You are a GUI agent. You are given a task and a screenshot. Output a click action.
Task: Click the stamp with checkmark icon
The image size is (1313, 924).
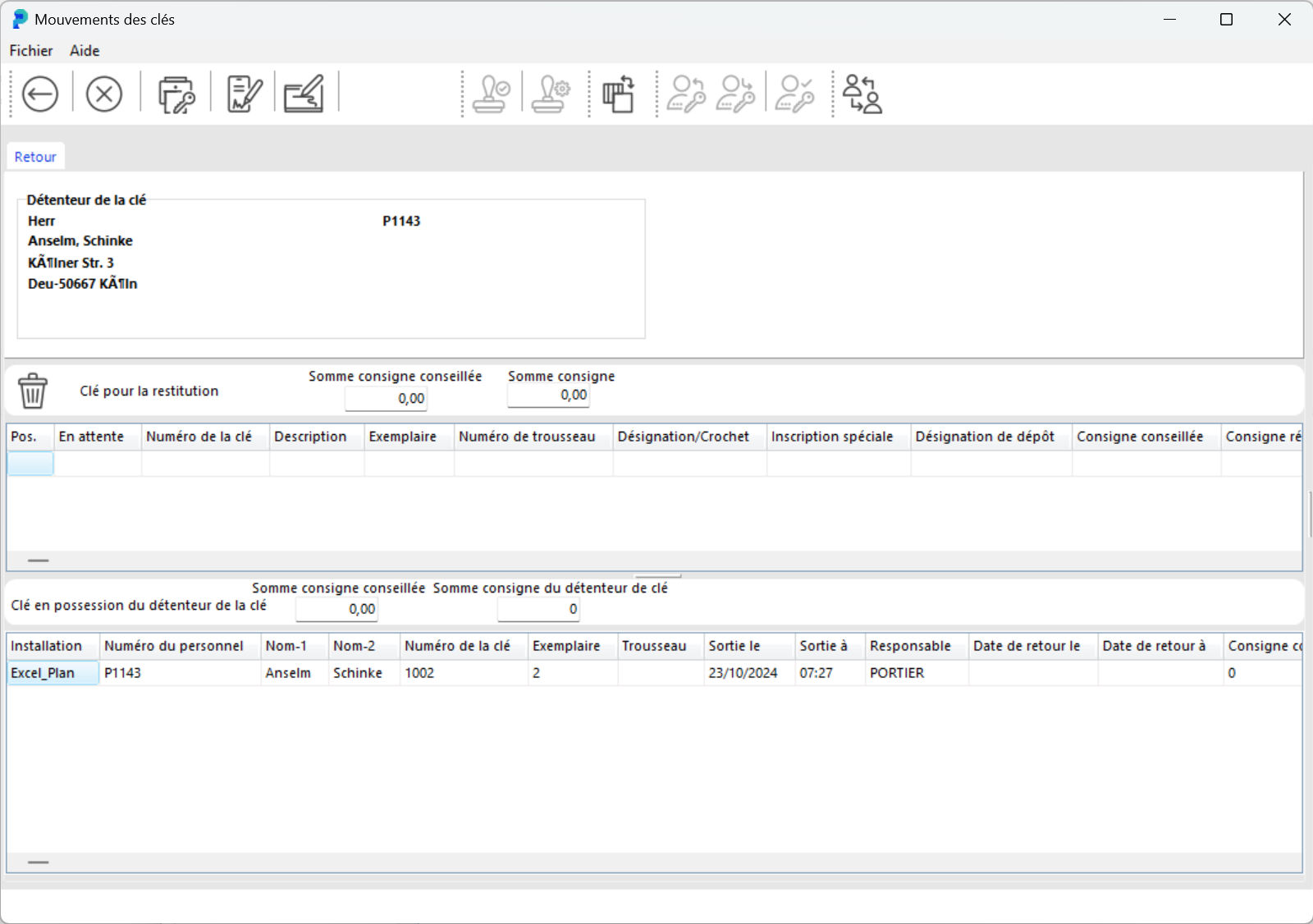tap(492, 94)
